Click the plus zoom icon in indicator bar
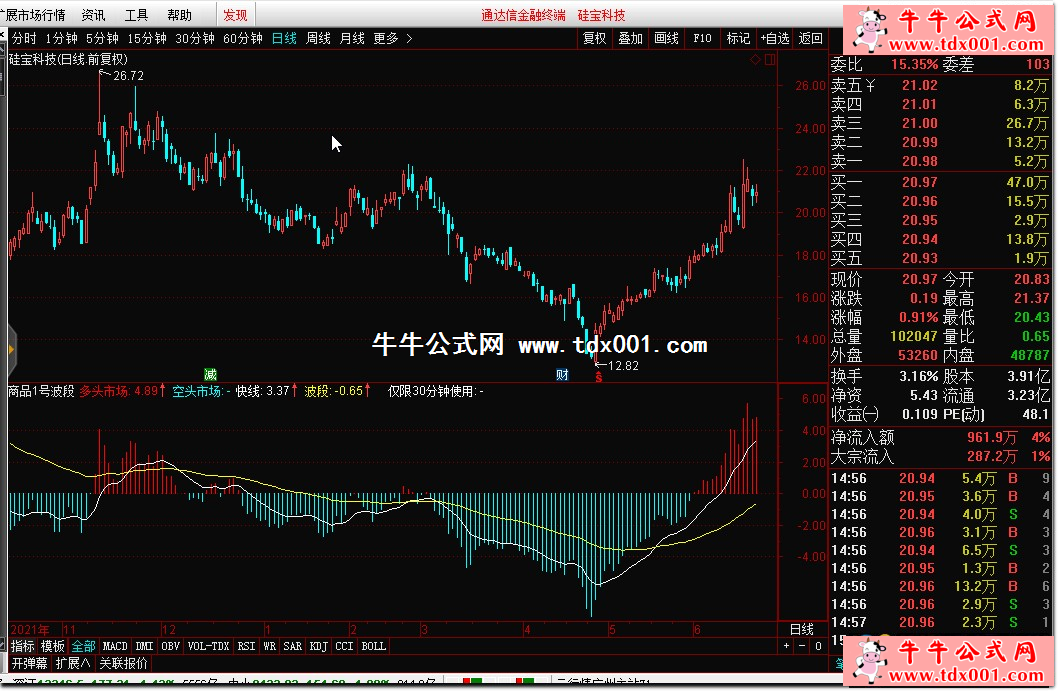 [786, 647]
